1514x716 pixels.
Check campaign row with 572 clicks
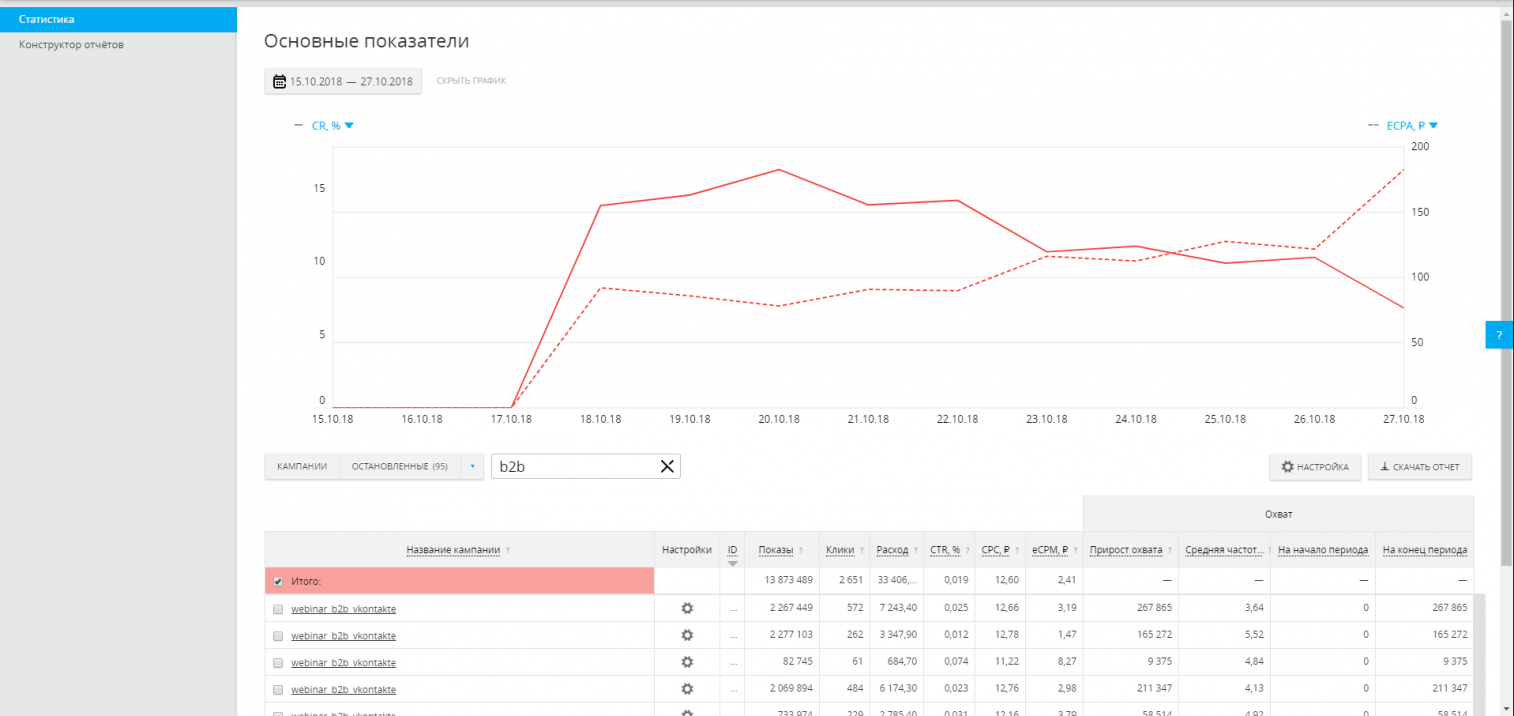[x=278, y=608]
